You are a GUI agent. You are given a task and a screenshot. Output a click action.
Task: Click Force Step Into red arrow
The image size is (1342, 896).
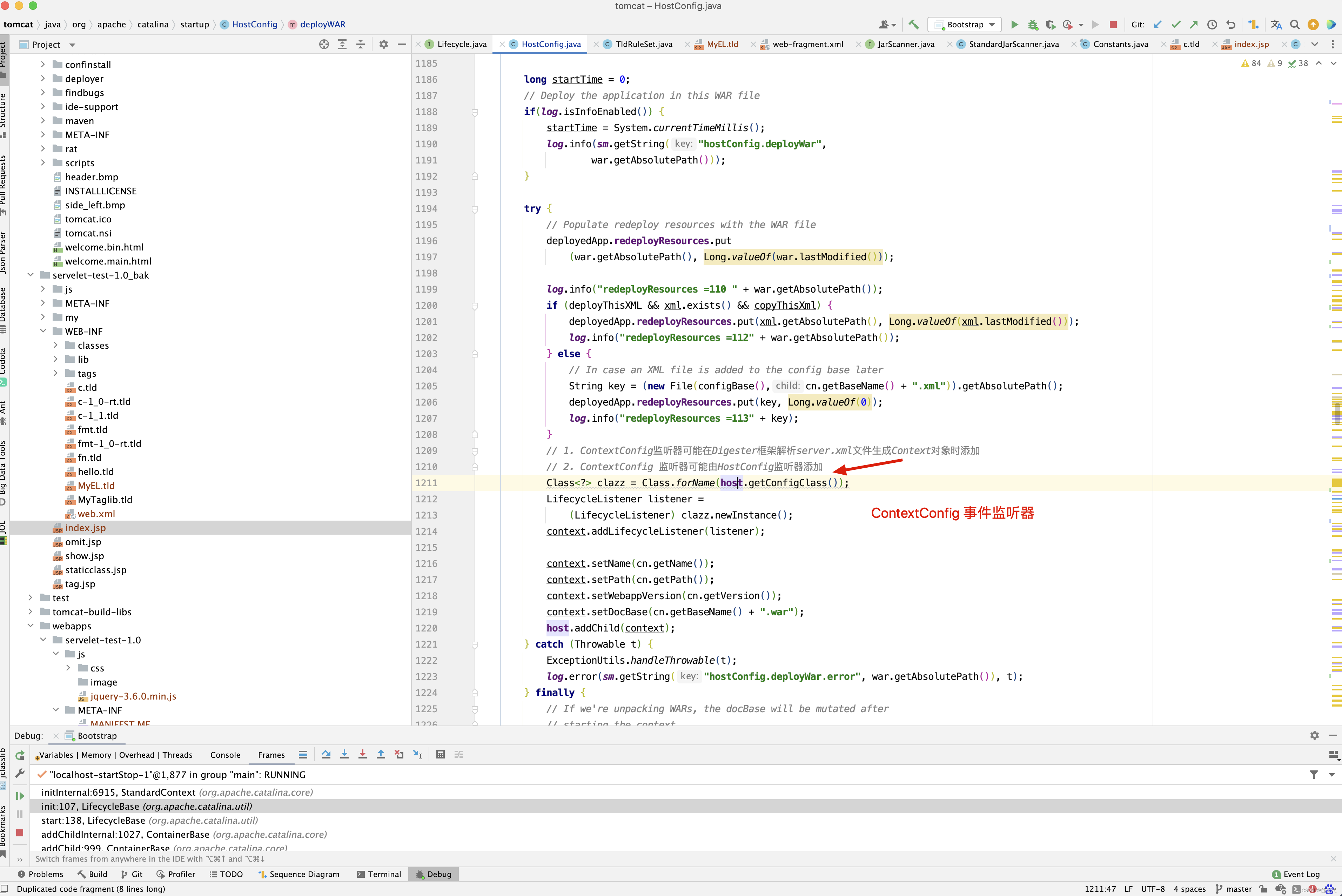click(x=363, y=755)
